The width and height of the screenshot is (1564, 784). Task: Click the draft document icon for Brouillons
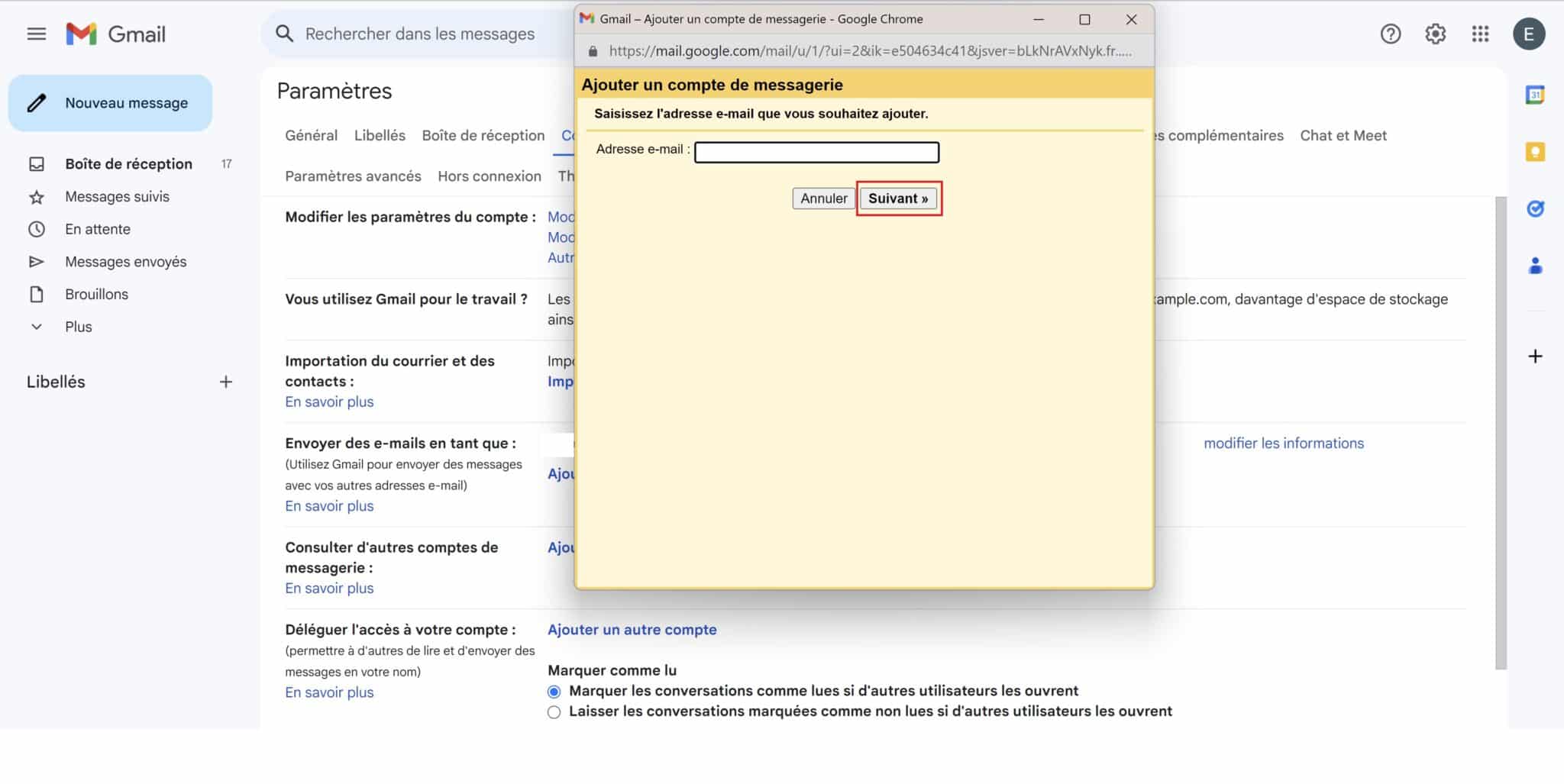[36, 294]
